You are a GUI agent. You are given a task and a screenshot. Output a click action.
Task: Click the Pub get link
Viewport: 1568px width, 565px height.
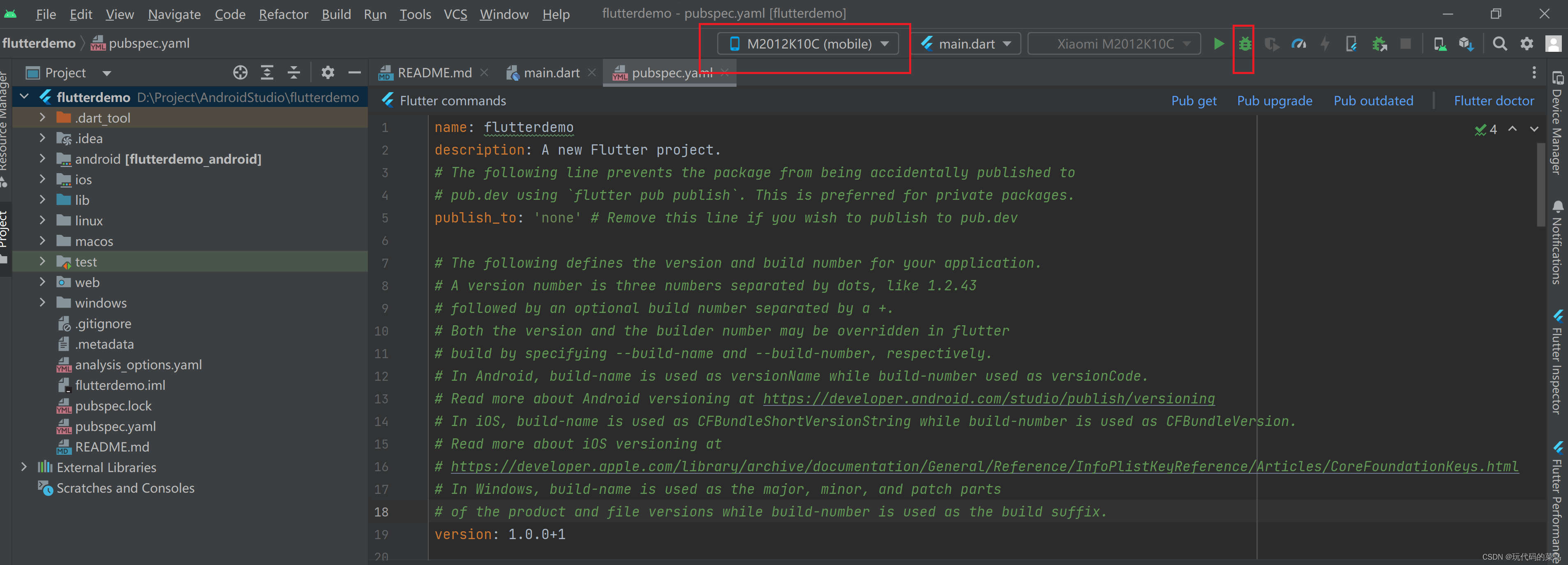coord(1193,101)
